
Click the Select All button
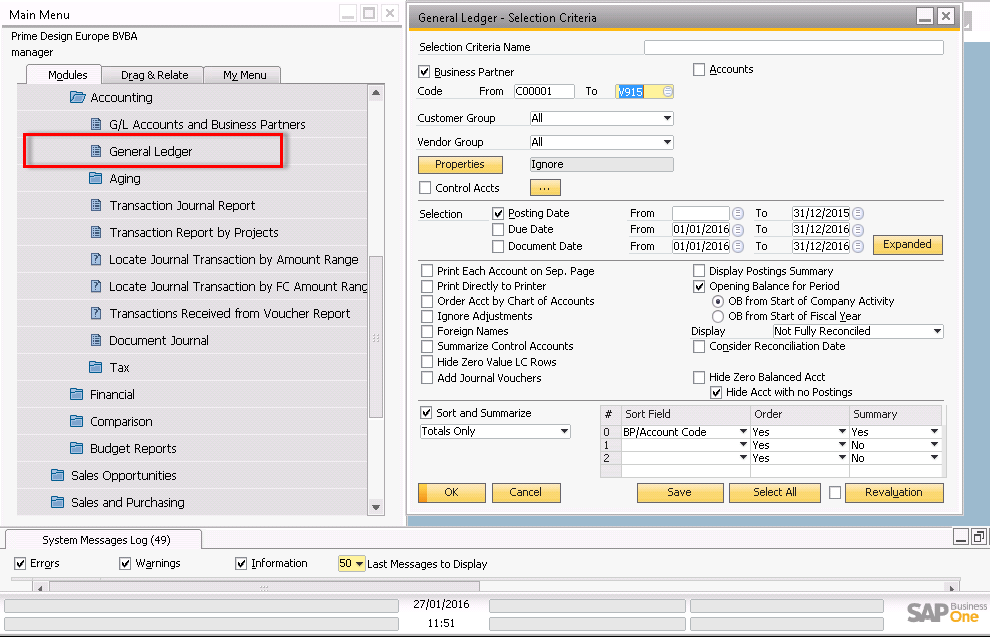click(x=775, y=492)
